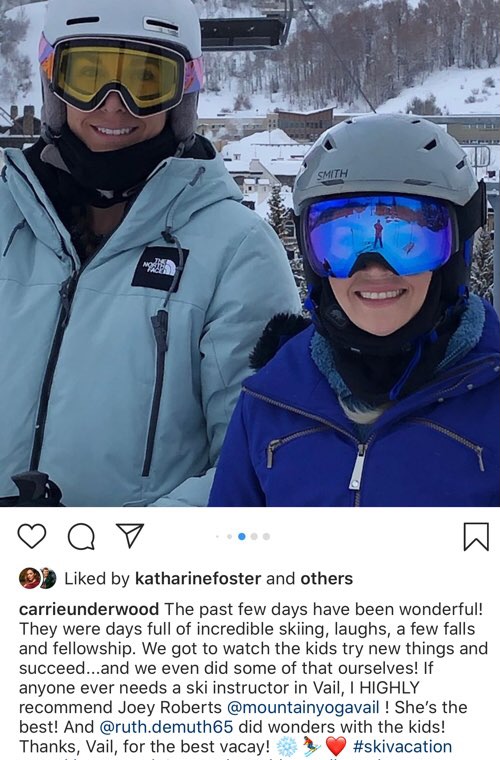Open the liker profile avatars

pyautogui.click(x=37, y=578)
